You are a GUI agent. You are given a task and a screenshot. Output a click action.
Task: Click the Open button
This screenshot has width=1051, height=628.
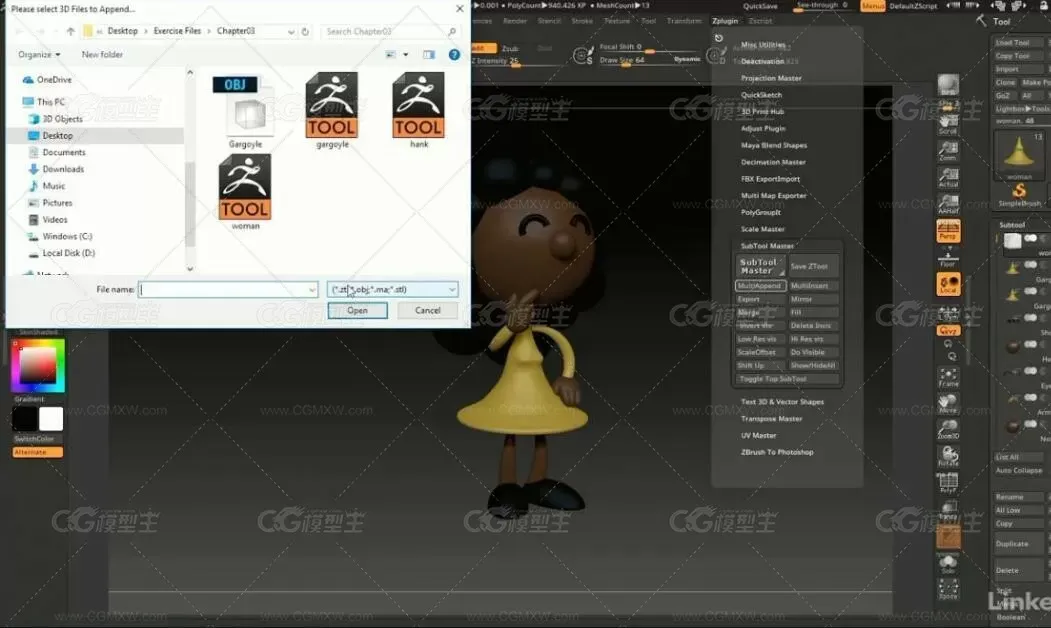pos(357,310)
